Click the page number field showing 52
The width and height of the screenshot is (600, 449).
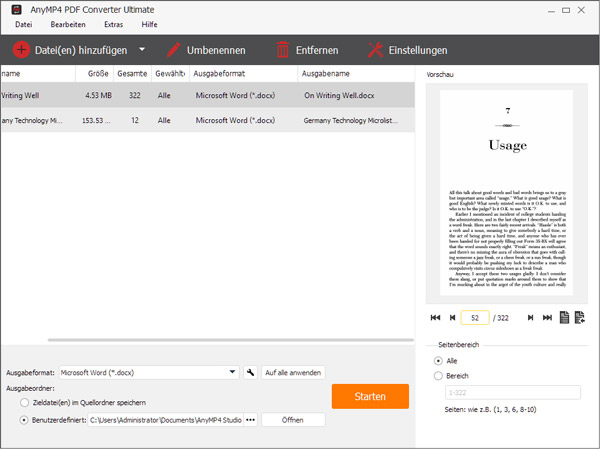pyautogui.click(x=475, y=318)
